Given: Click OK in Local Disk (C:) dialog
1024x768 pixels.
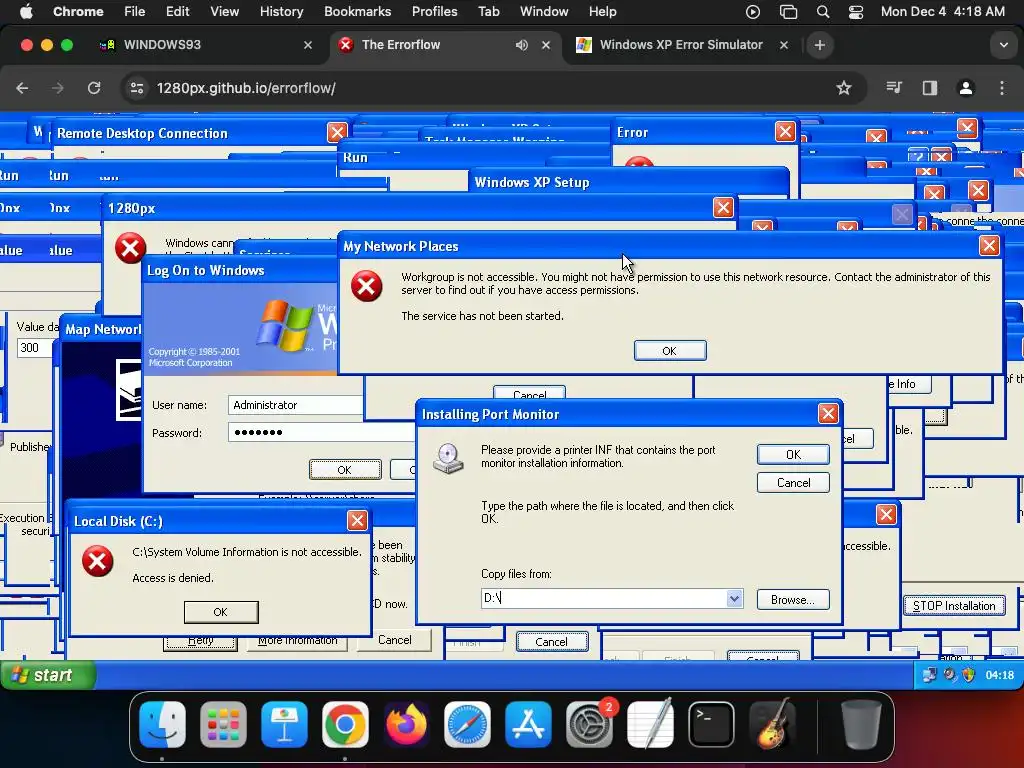Looking at the screenshot, I should [x=221, y=612].
